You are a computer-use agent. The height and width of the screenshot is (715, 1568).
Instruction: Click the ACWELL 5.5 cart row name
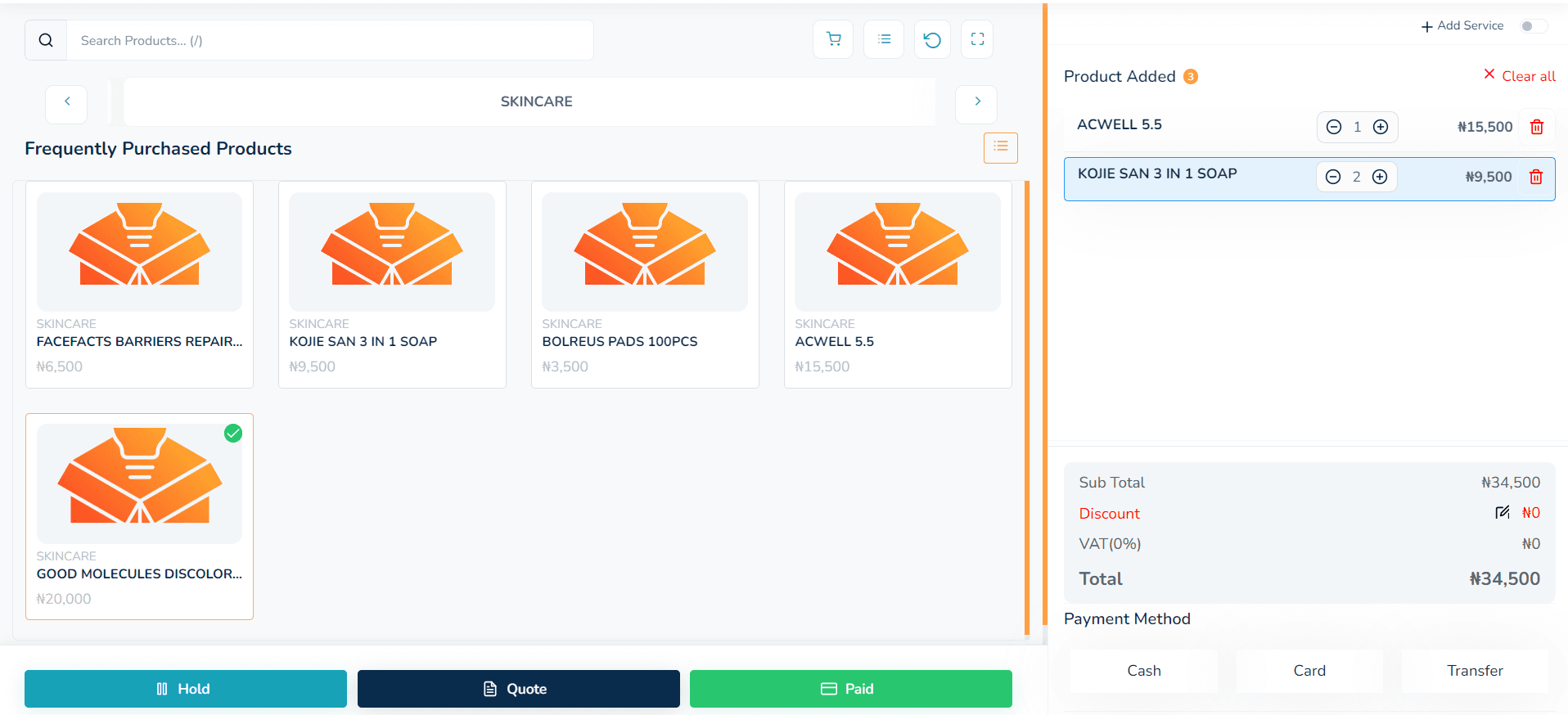pyautogui.click(x=1120, y=124)
